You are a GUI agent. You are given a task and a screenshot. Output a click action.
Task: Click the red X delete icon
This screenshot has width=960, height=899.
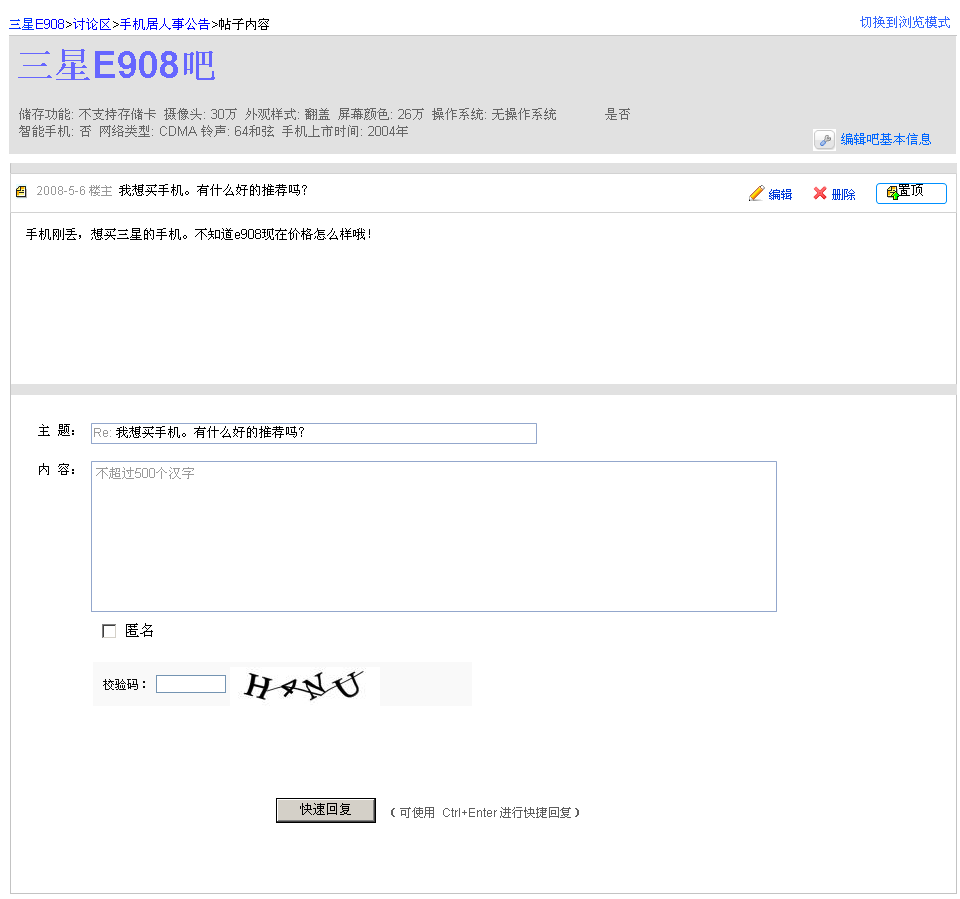pyautogui.click(x=820, y=193)
